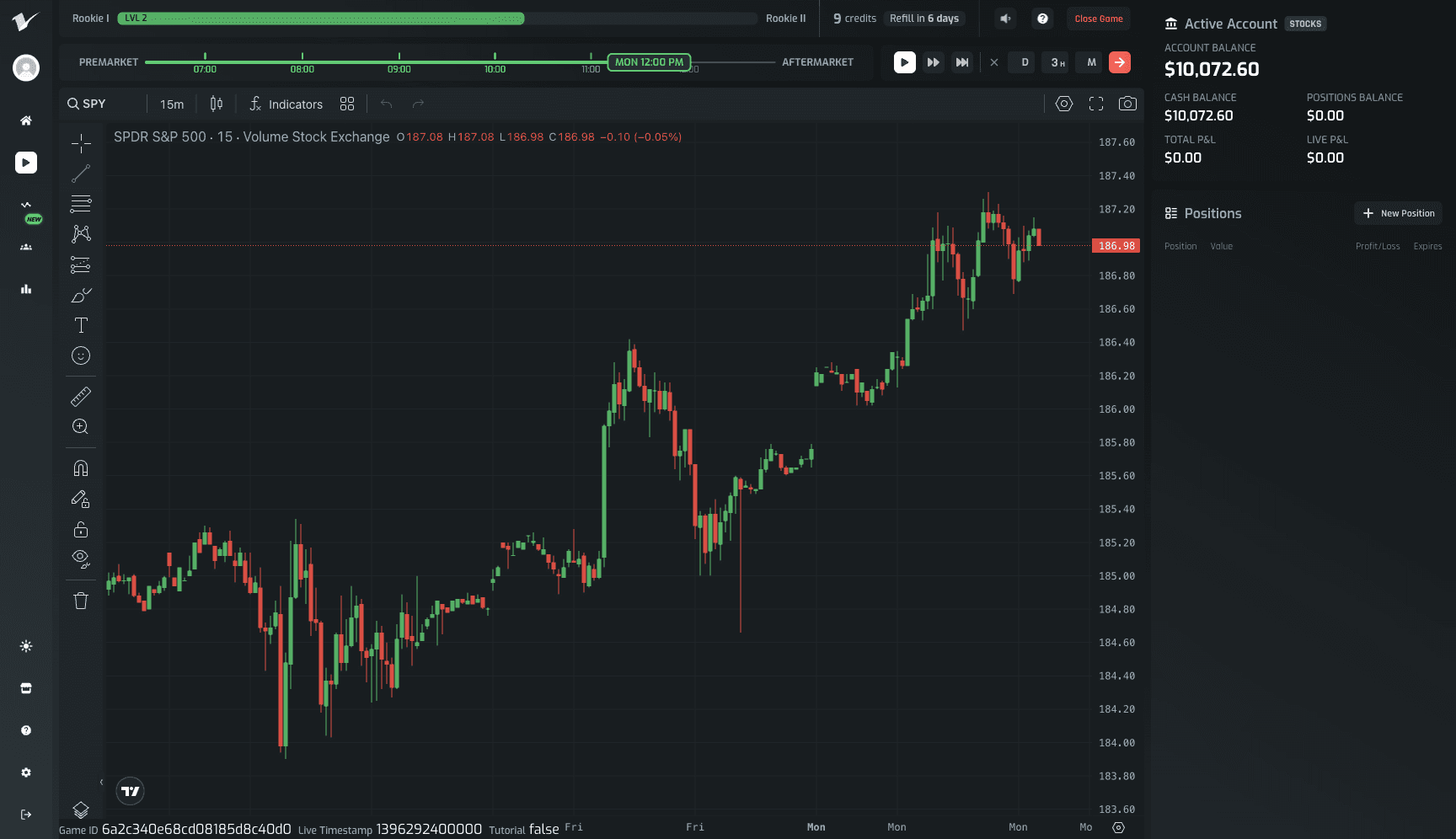
Task: Click the Refill in 6 days badge
Action: point(924,19)
